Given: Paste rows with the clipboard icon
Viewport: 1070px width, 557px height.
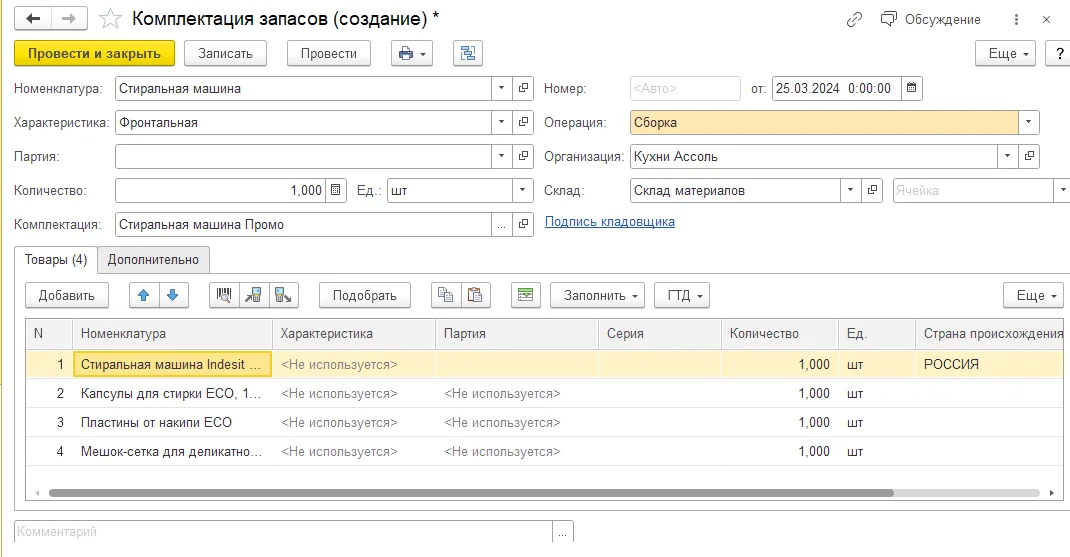Looking at the screenshot, I should [476, 296].
